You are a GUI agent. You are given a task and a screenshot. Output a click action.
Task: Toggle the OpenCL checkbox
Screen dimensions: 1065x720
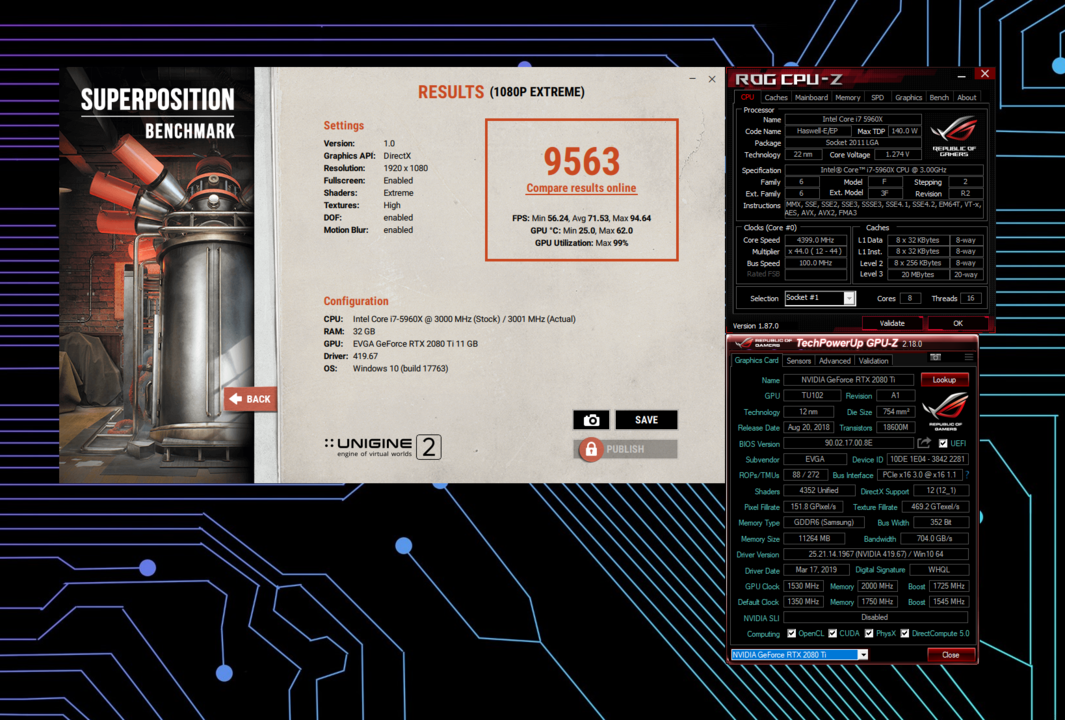[x=791, y=634]
